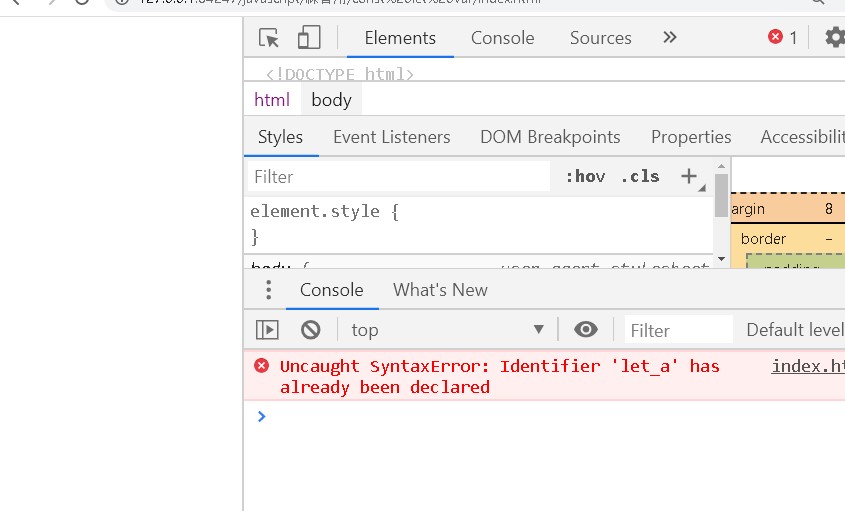Open the top context dropdown
Image resolution: width=845 pixels, height=511 pixels.
tap(447, 330)
